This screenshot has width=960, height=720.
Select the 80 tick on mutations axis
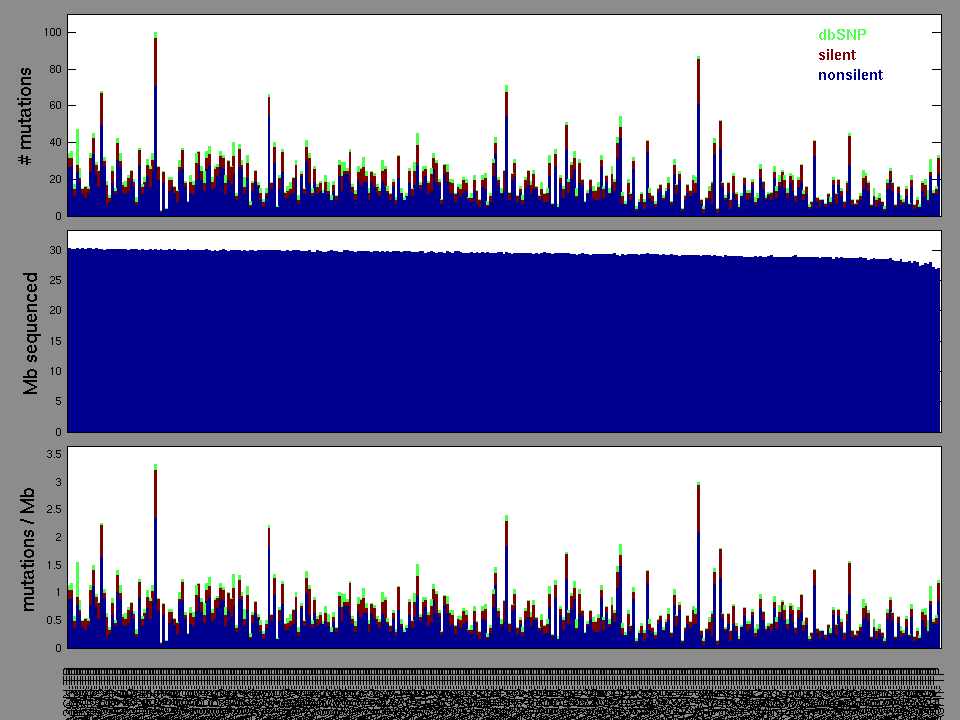coord(53,70)
